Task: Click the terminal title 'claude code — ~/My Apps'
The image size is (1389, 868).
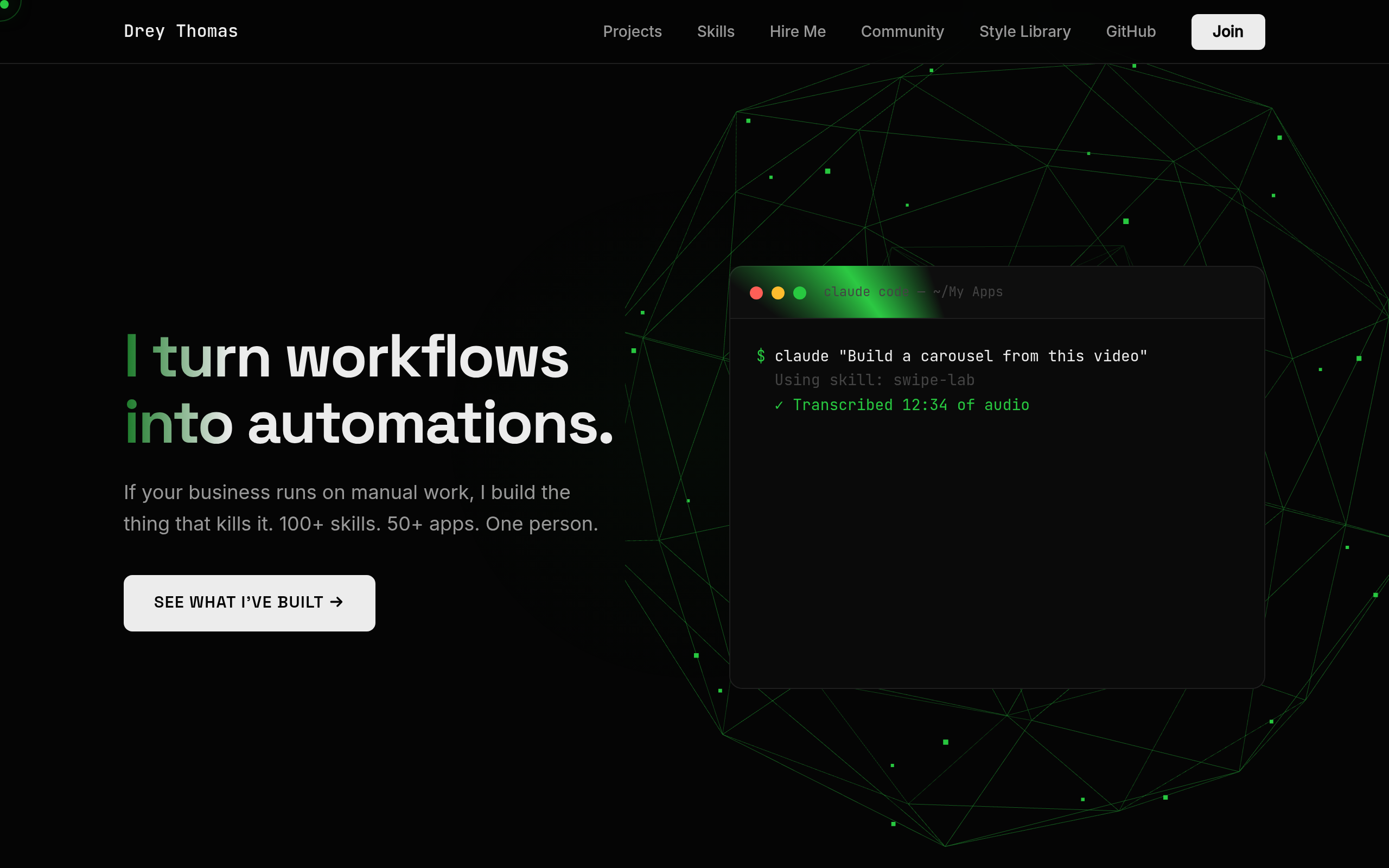Action: [913, 292]
